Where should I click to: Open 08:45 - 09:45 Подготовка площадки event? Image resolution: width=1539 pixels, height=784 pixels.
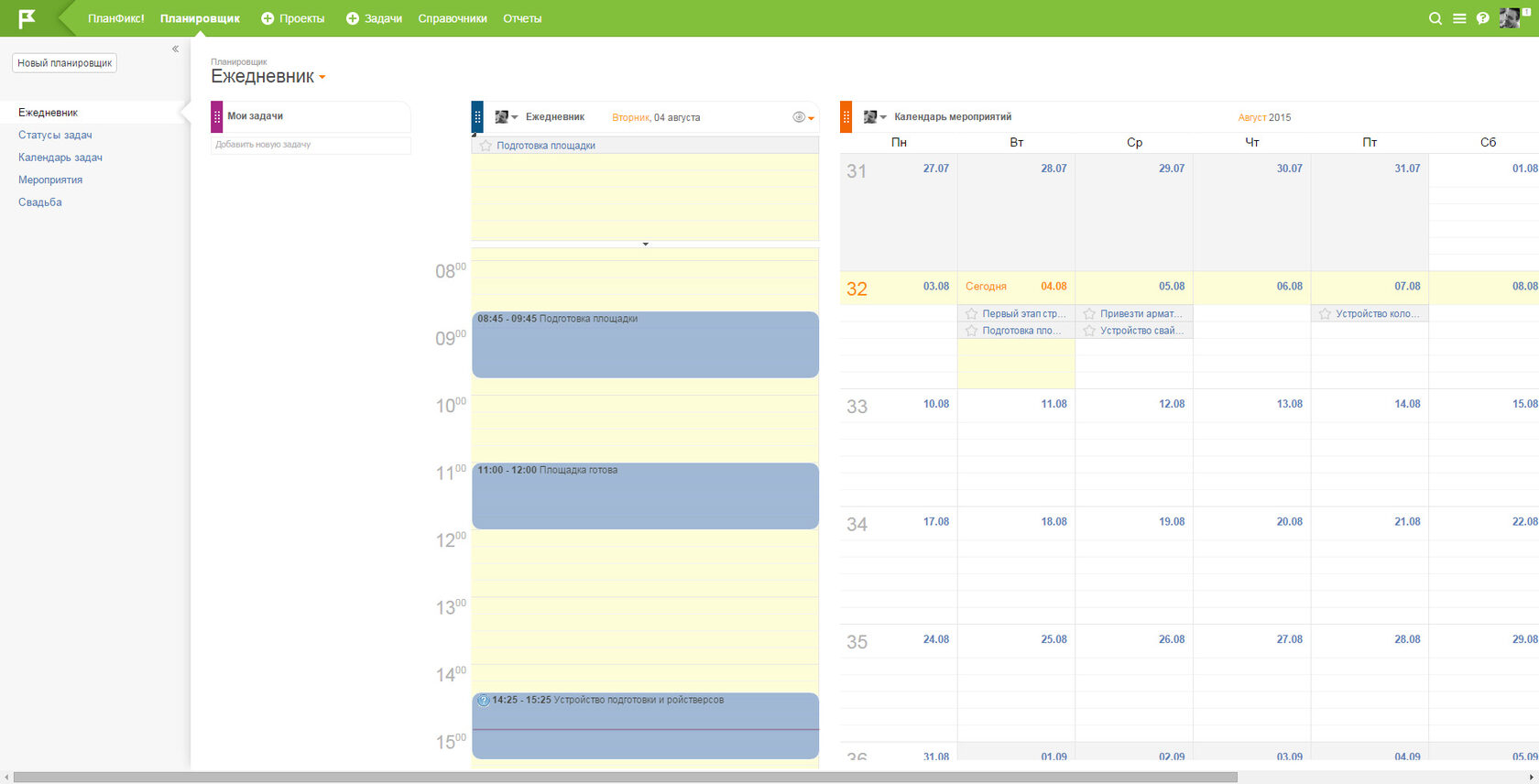645,344
